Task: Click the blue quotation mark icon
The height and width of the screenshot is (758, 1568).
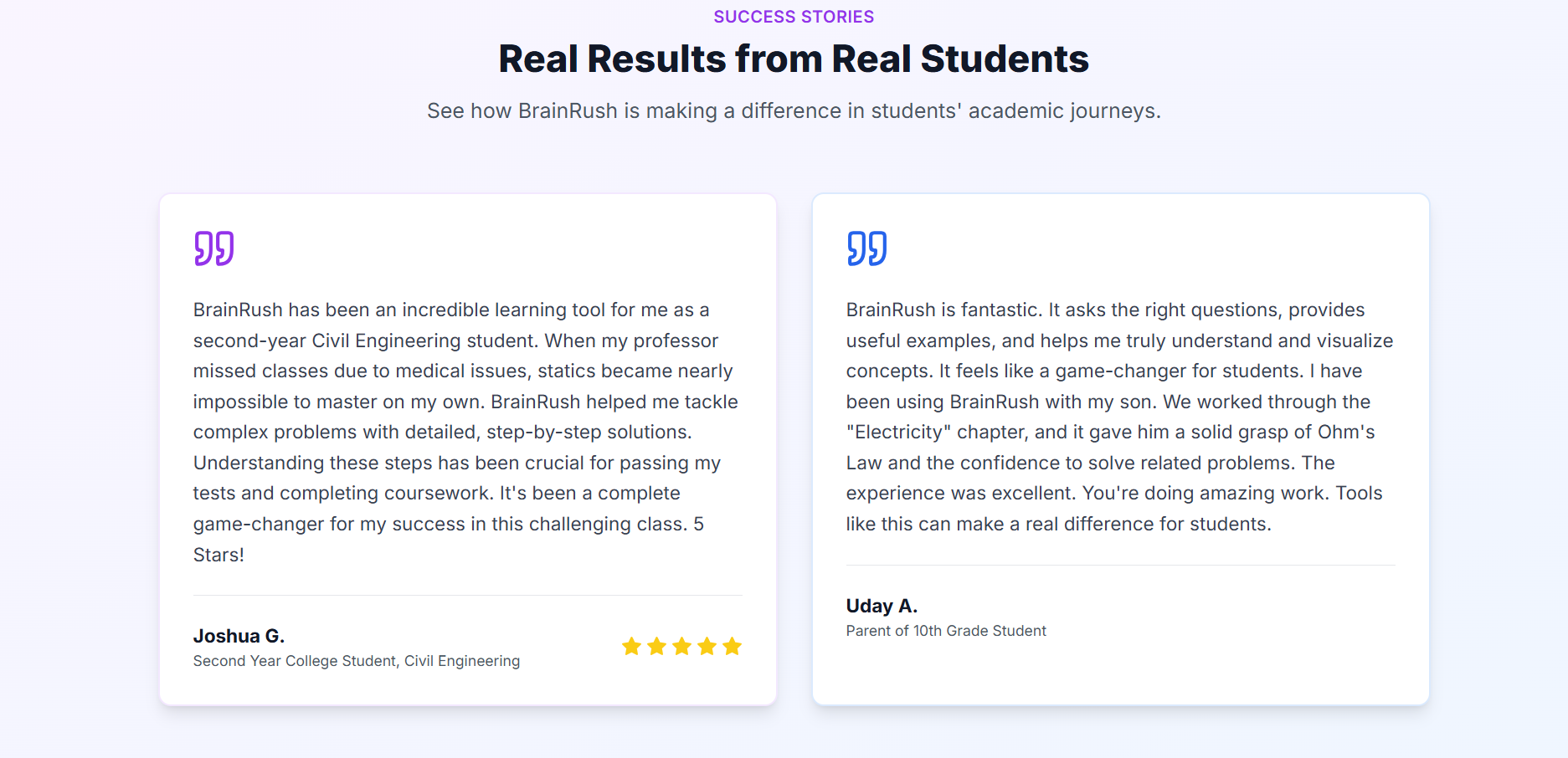Action: 866,248
